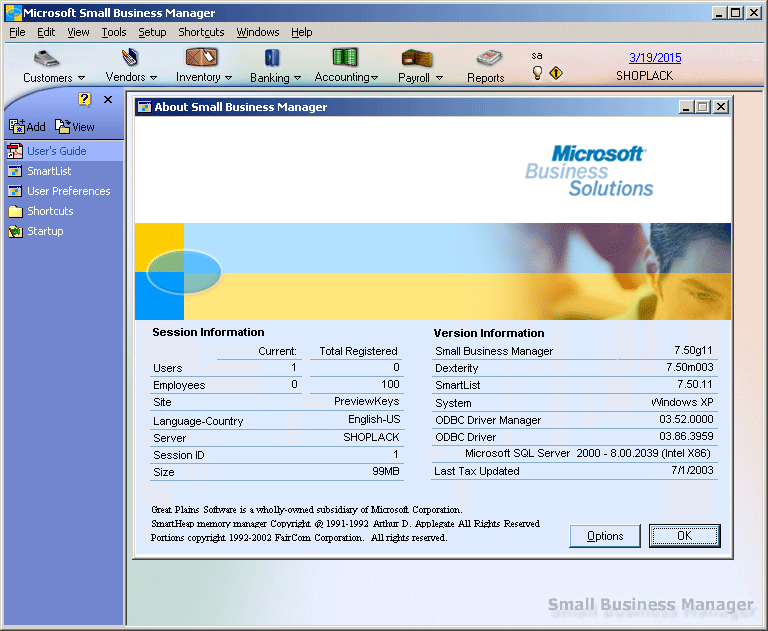Viewport: 768px width, 631px height.
Task: Click the main application title icon
Action: click(14, 13)
